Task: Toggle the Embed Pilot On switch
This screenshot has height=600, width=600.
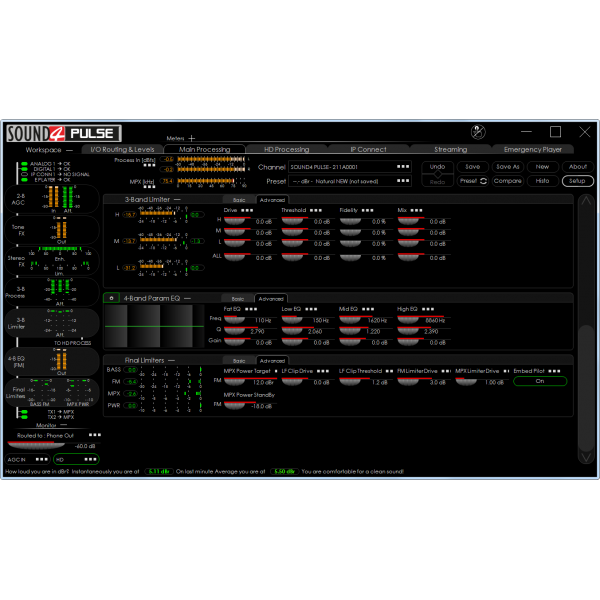Action: pyautogui.click(x=540, y=381)
